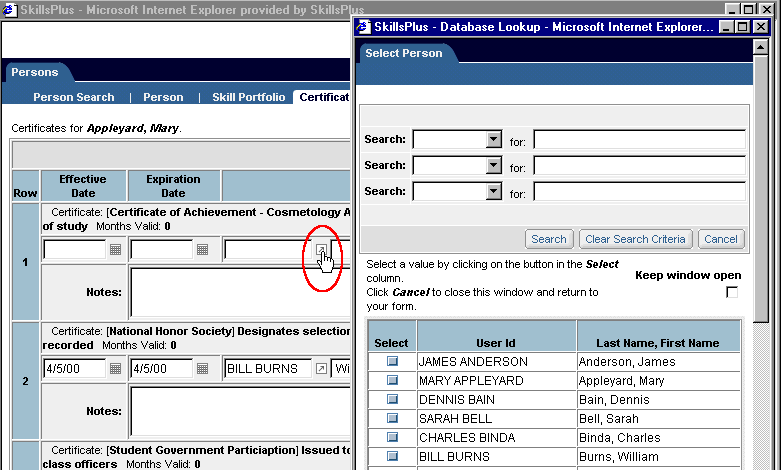Click Cancel button in lookup window
This screenshot has height=470, width=781.
(x=721, y=239)
